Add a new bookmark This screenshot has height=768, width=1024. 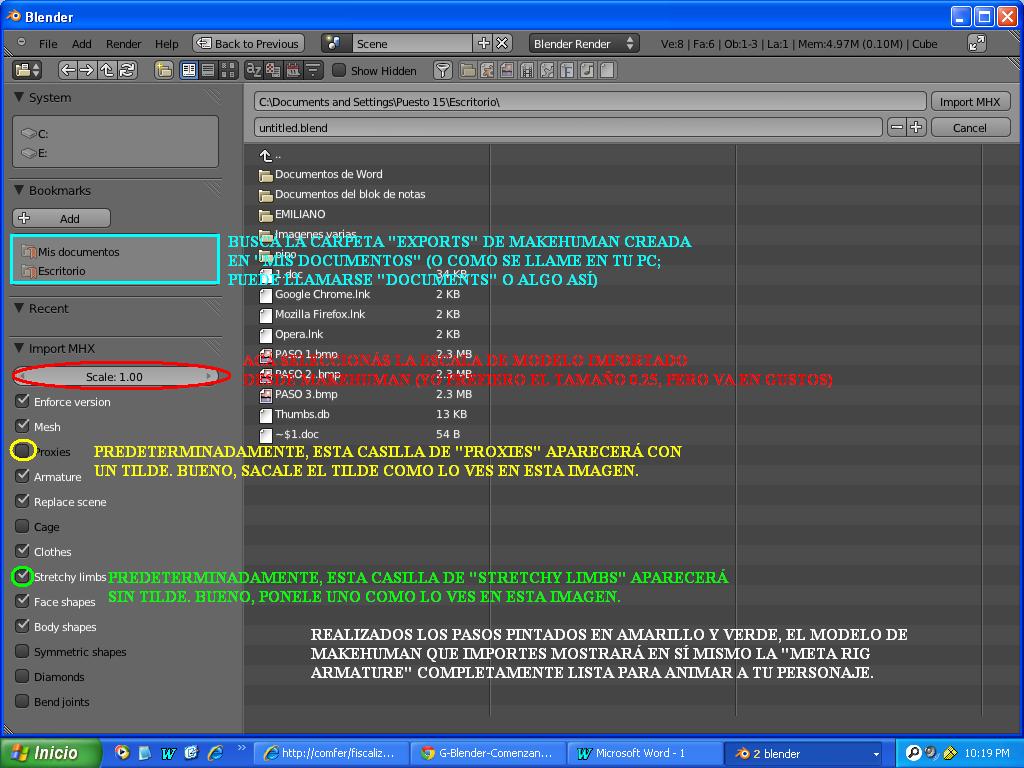coord(61,218)
